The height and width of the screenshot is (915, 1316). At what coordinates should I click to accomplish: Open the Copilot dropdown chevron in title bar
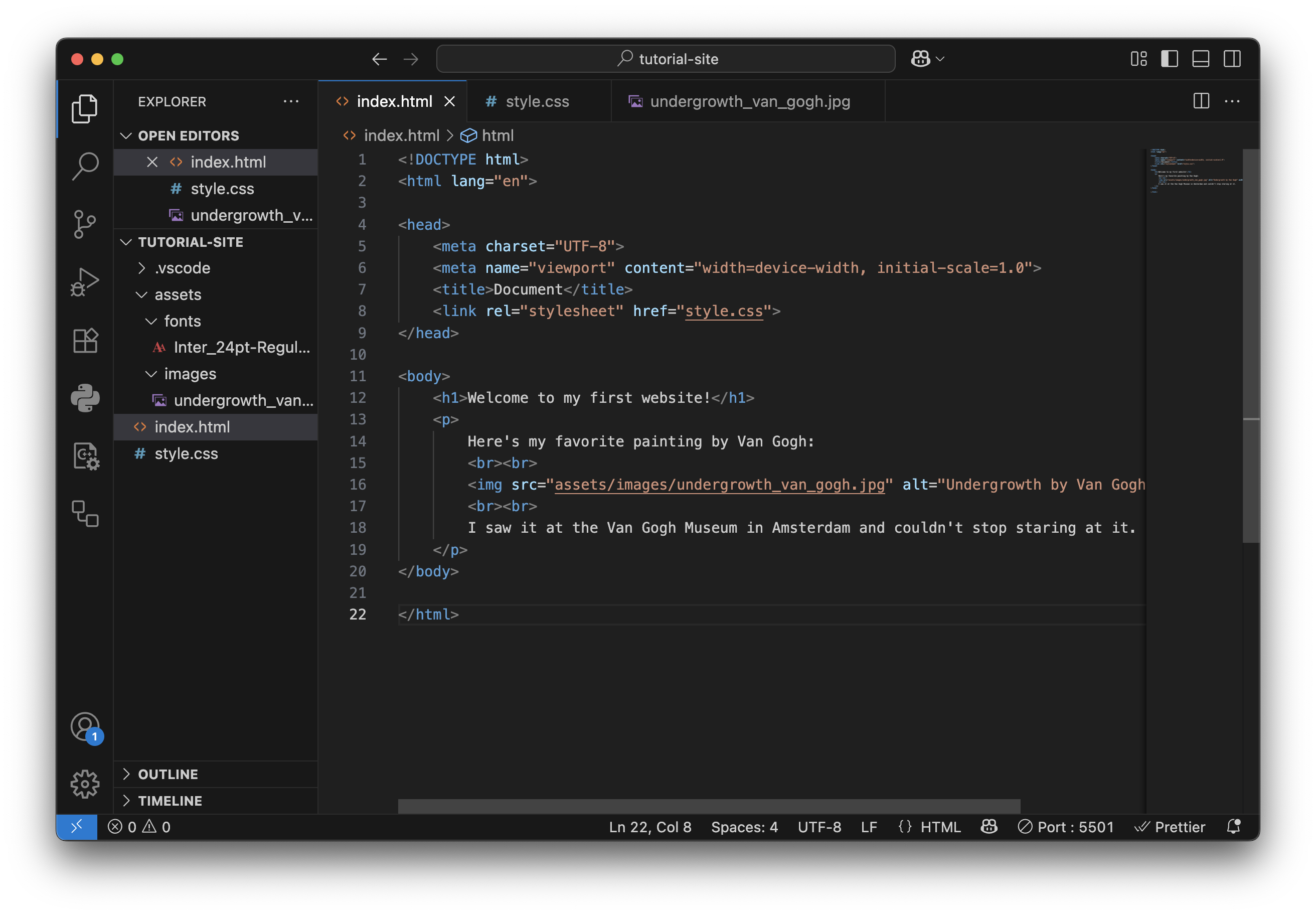940,59
